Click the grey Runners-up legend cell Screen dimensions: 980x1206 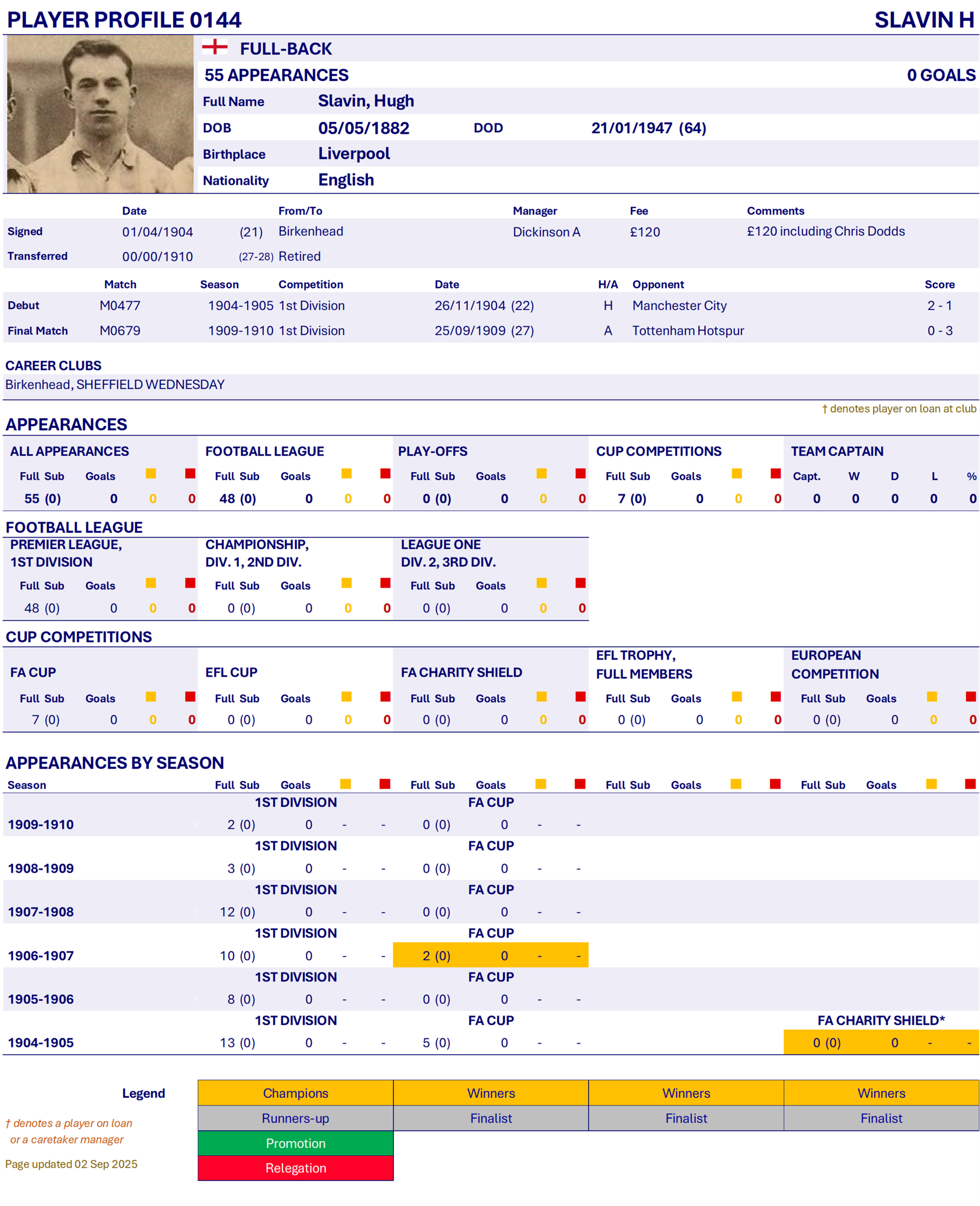coord(295,1118)
